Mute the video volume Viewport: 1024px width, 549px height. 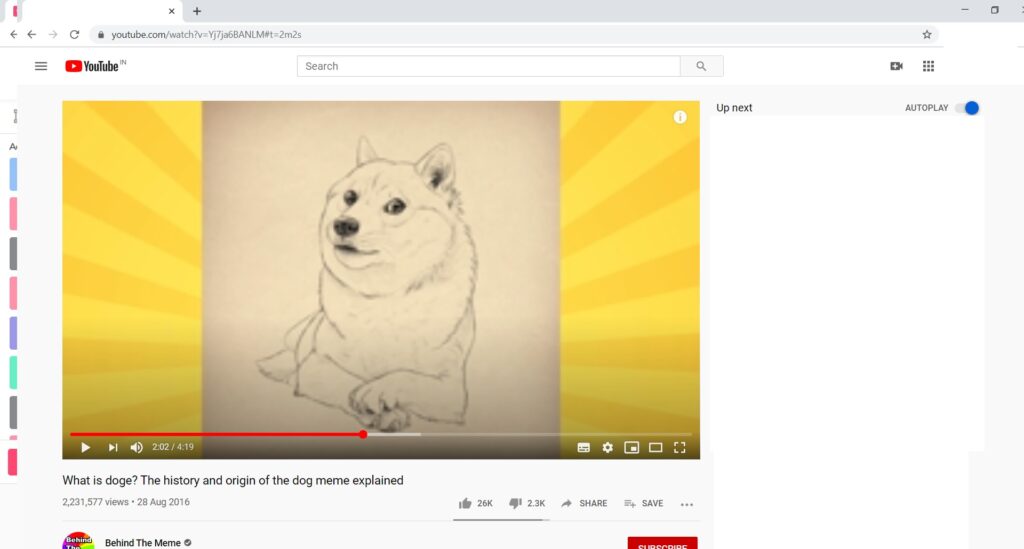pos(136,447)
